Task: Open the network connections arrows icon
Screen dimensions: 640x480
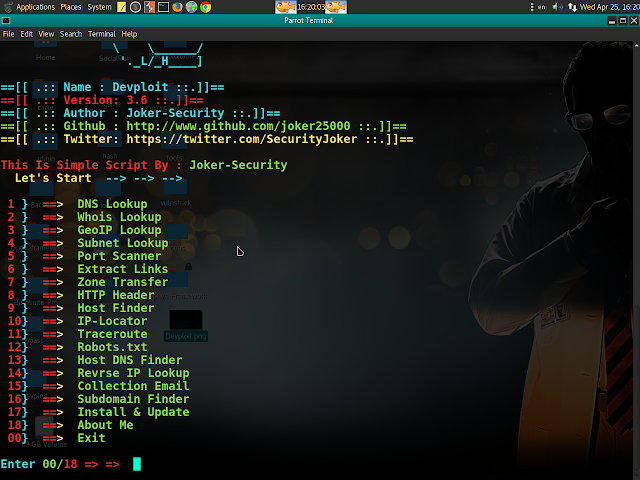Action: 572,7
